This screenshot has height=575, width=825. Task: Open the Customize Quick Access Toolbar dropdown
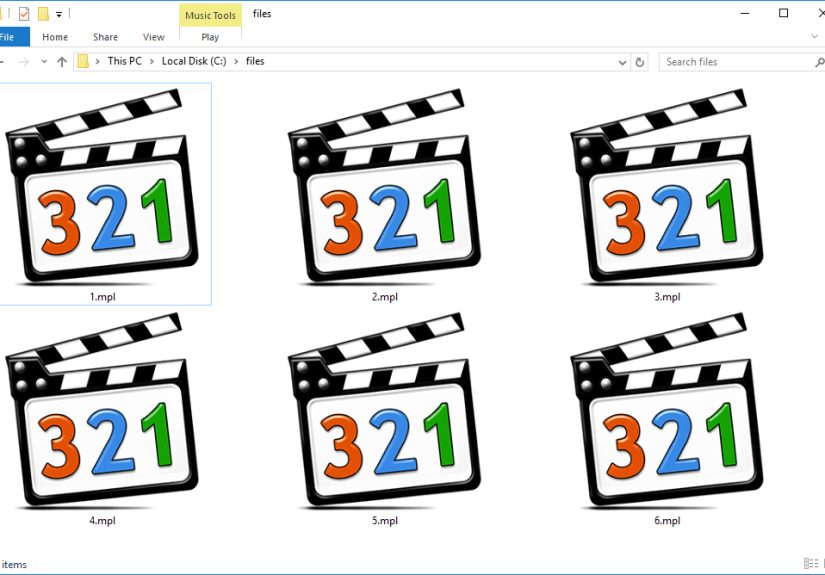pos(59,15)
